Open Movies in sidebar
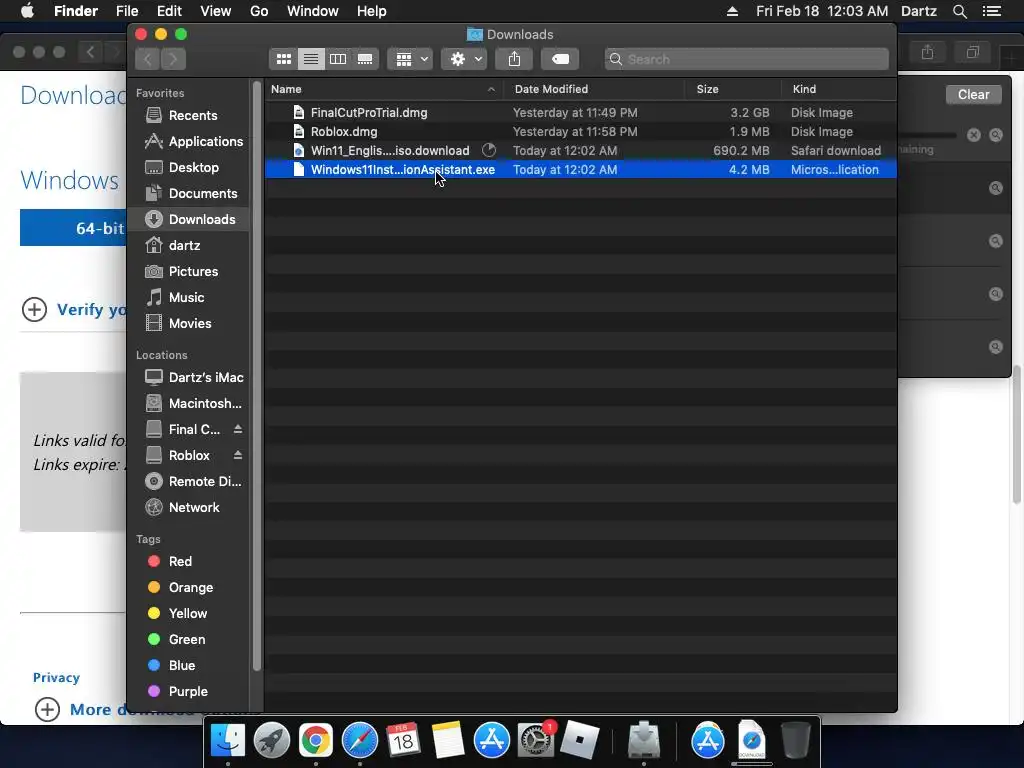The width and height of the screenshot is (1024, 768). (x=190, y=324)
